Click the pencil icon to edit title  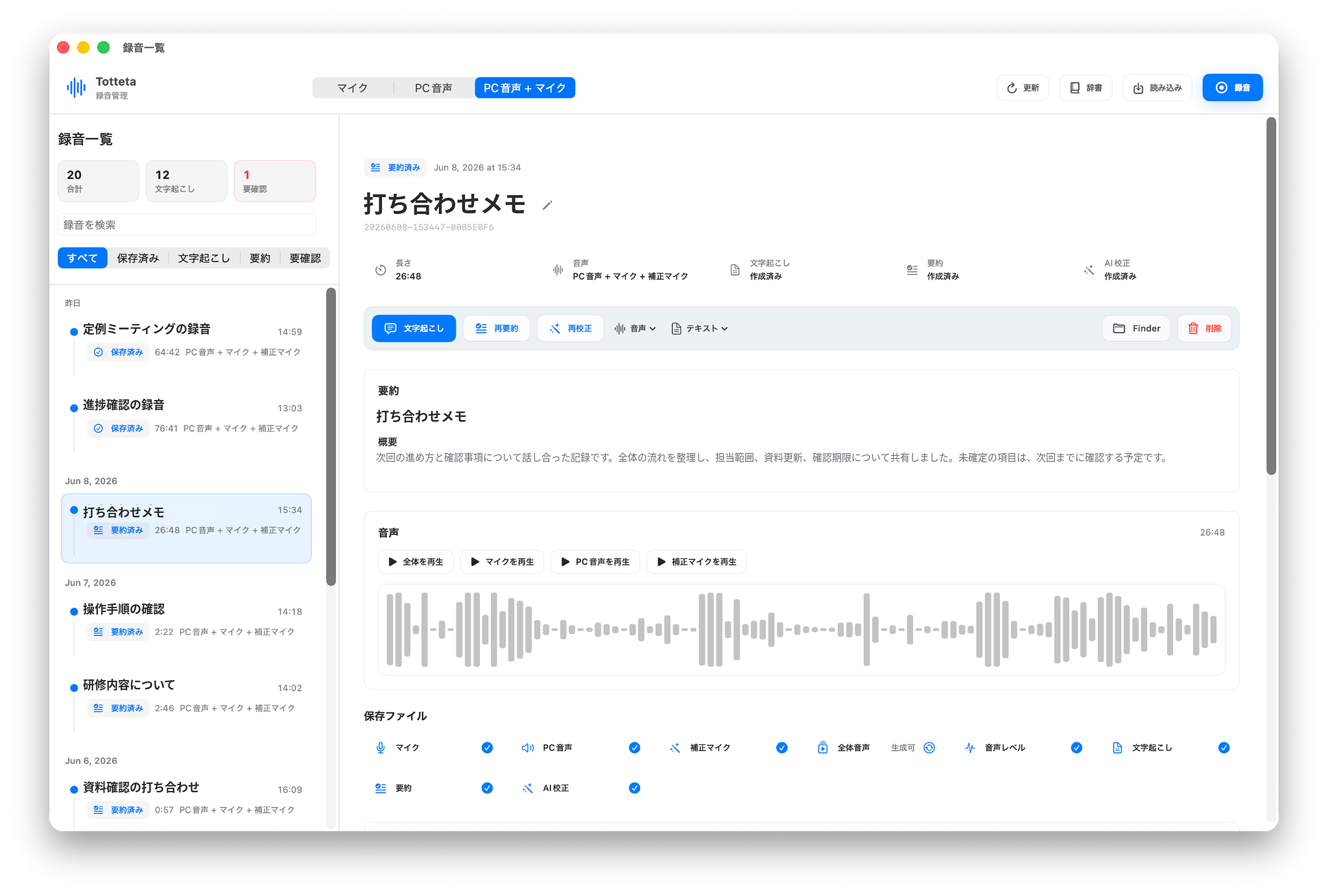pyautogui.click(x=547, y=205)
